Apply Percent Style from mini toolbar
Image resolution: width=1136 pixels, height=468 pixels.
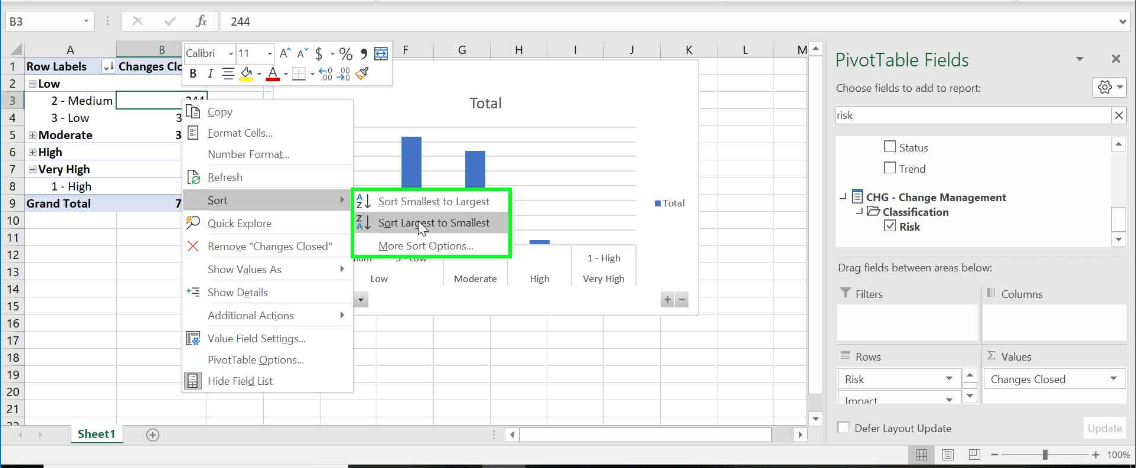[346, 54]
